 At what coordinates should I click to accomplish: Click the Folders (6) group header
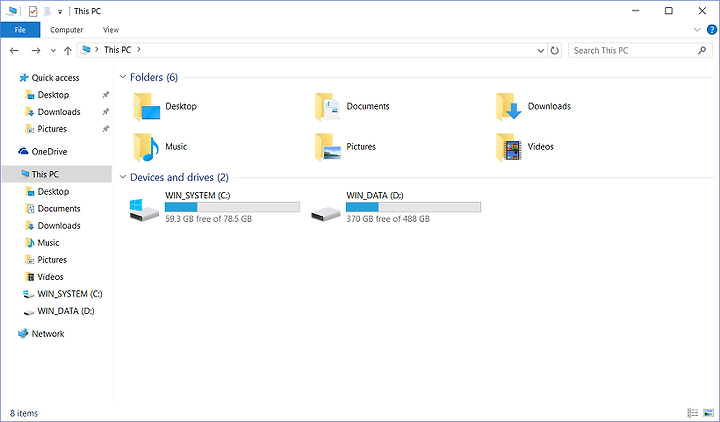tap(154, 77)
